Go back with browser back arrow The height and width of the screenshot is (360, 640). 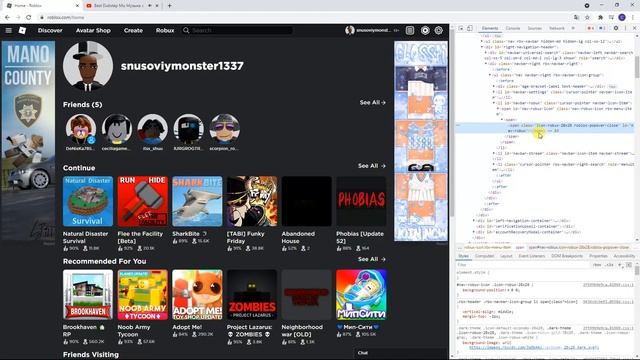coord(7,17)
